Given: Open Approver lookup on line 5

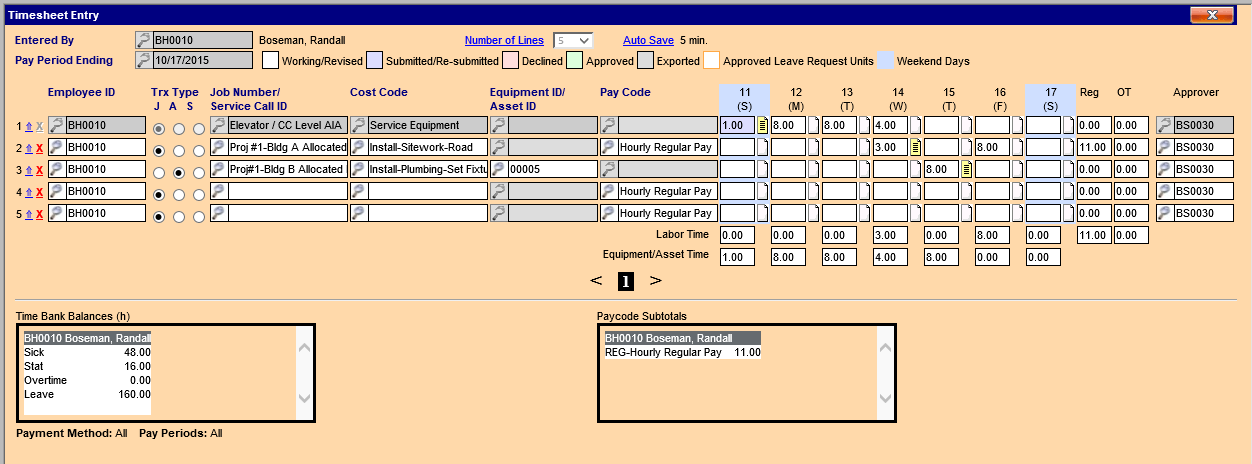Looking at the screenshot, I should tap(1165, 213).
